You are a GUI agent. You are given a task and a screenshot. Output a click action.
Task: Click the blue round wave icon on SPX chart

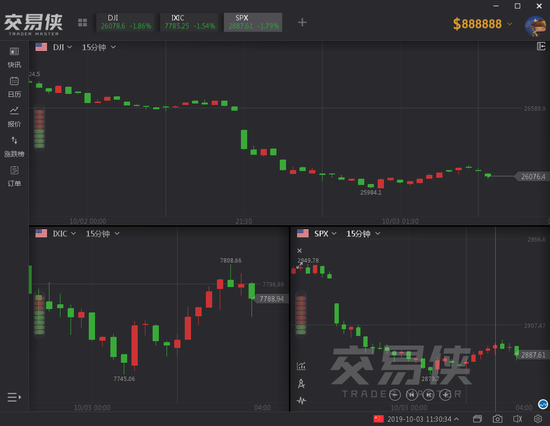[x=543, y=404]
